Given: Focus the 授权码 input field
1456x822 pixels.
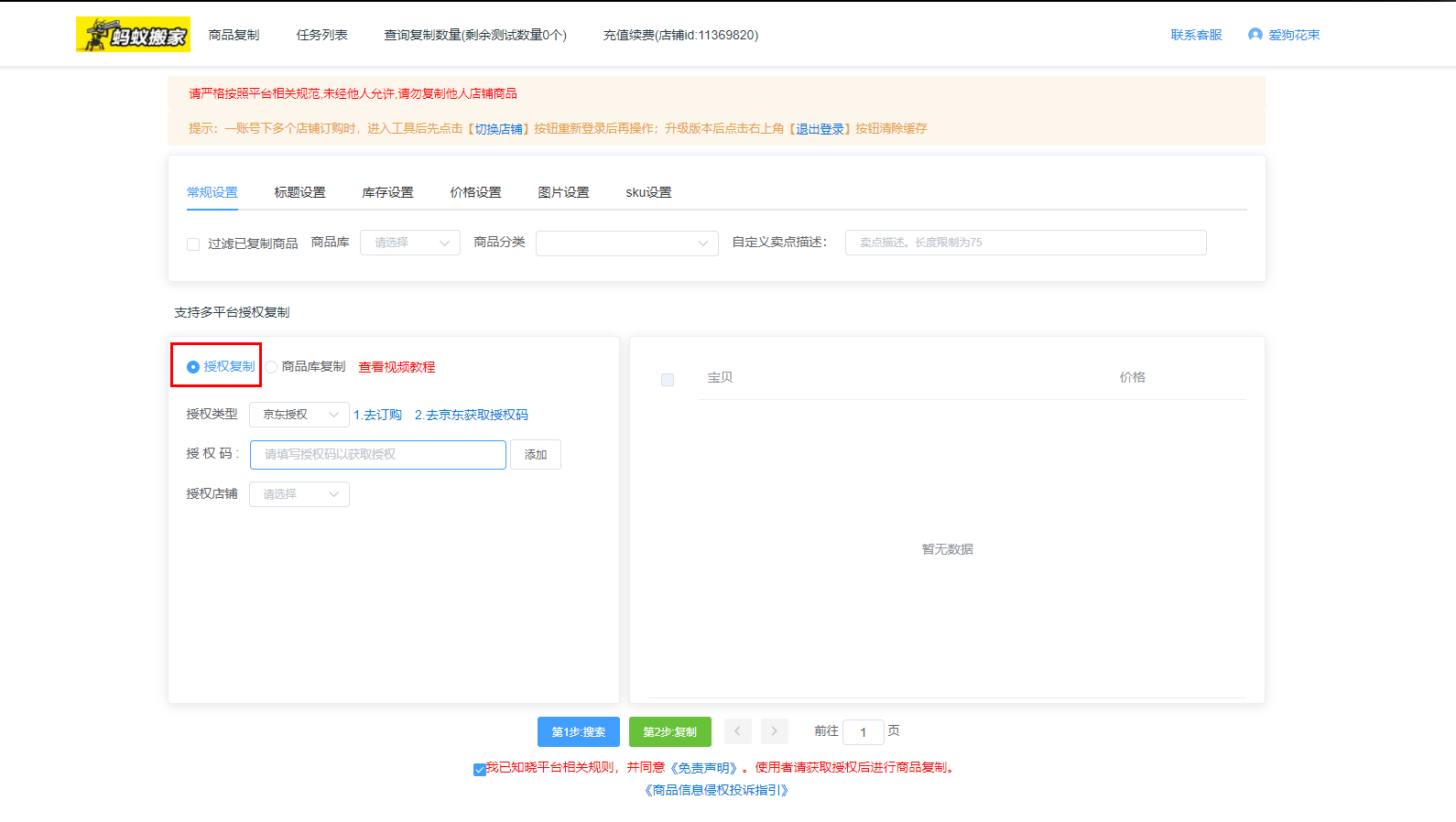Looking at the screenshot, I should [x=377, y=455].
